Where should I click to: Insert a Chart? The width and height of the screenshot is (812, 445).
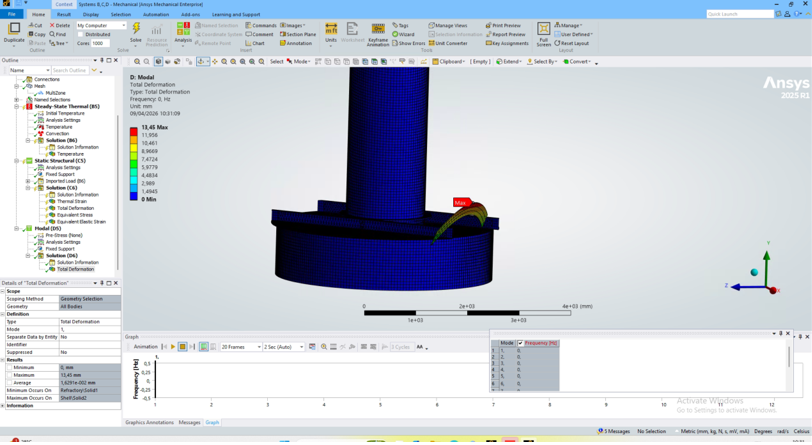pyautogui.click(x=255, y=43)
